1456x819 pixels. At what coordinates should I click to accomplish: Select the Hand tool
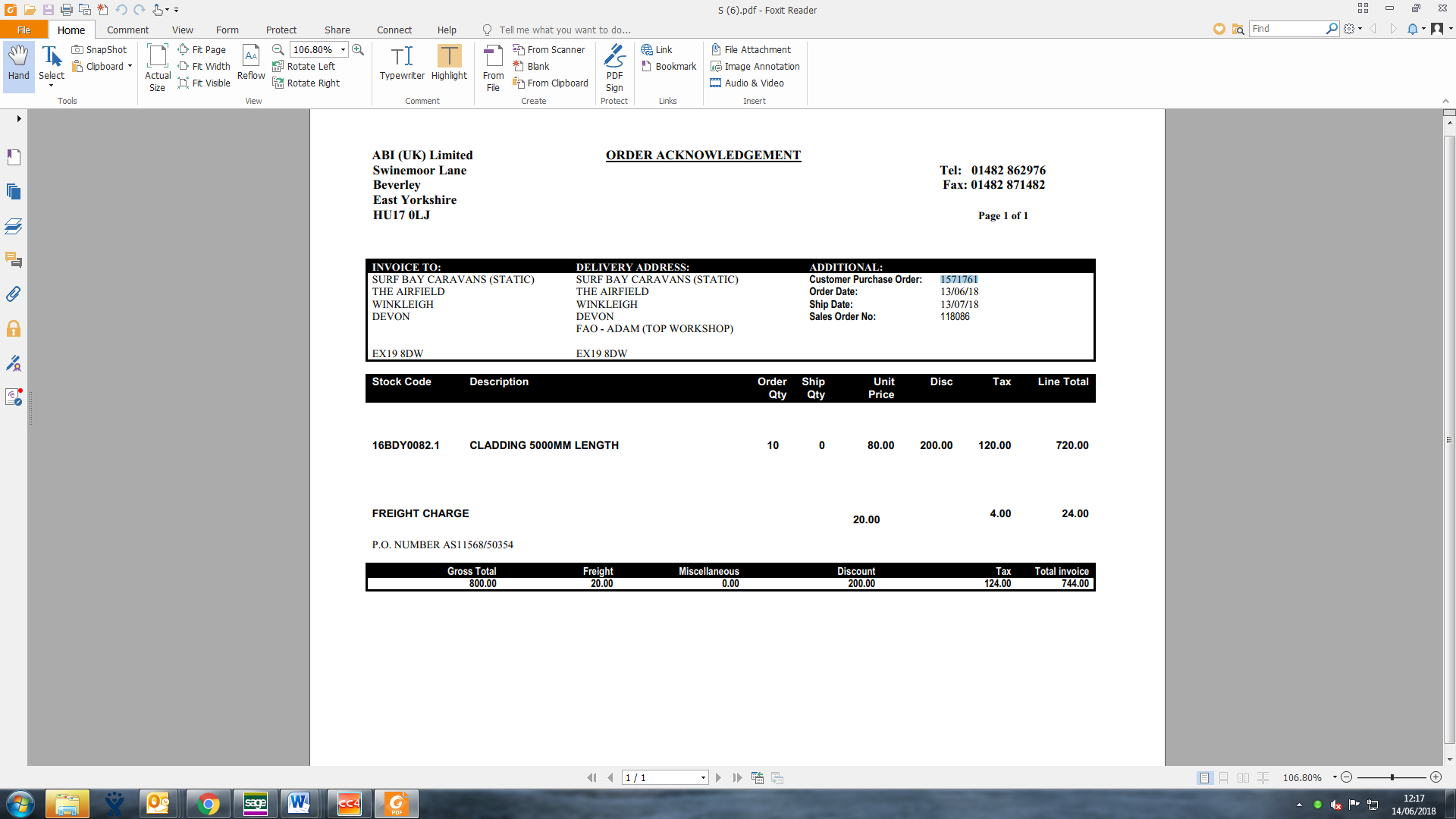tap(18, 62)
